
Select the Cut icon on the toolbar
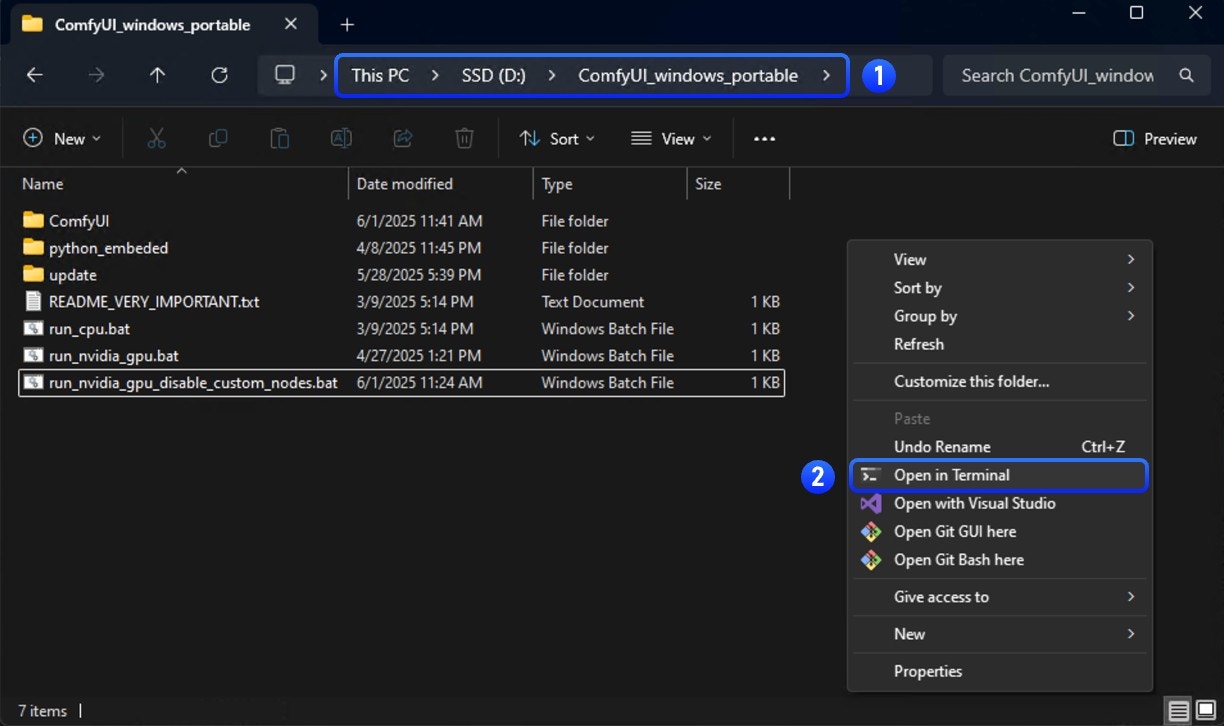[x=156, y=138]
